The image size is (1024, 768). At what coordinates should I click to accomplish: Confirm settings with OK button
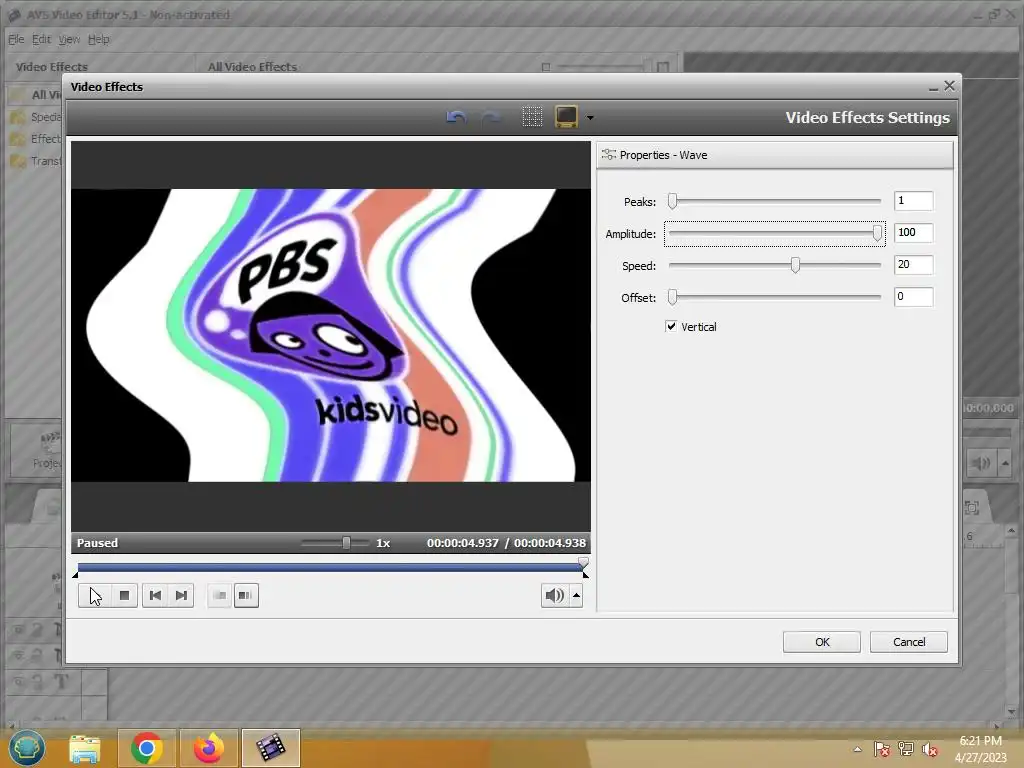click(822, 642)
